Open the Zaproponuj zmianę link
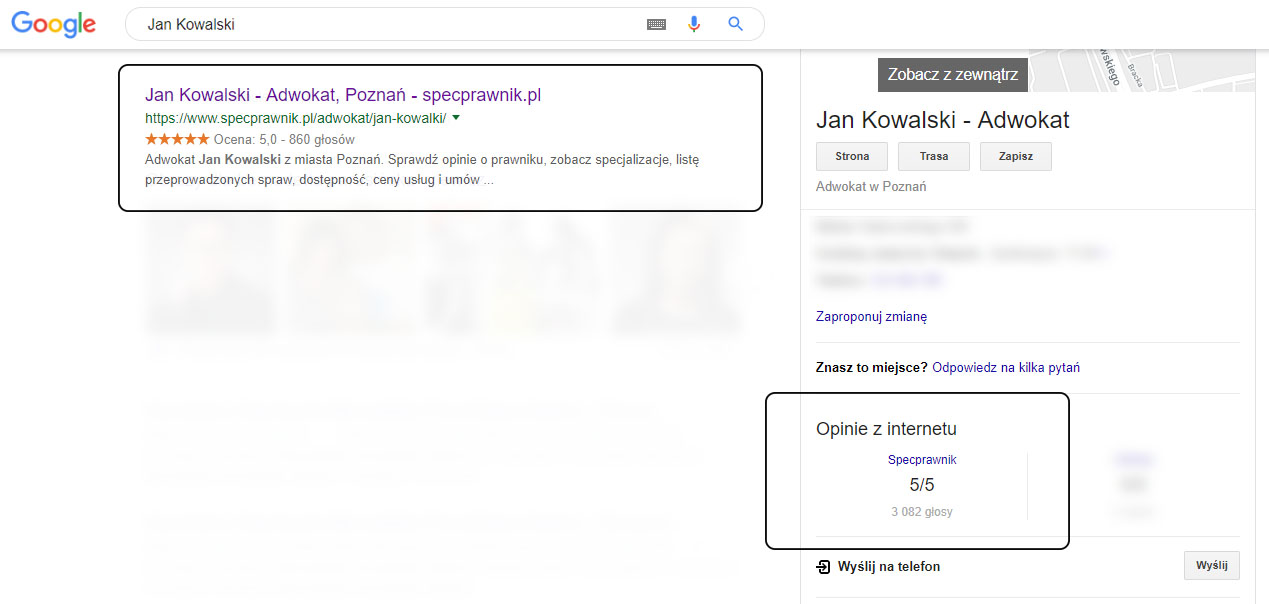Viewport: 1269px width, 604px height. coord(872,317)
